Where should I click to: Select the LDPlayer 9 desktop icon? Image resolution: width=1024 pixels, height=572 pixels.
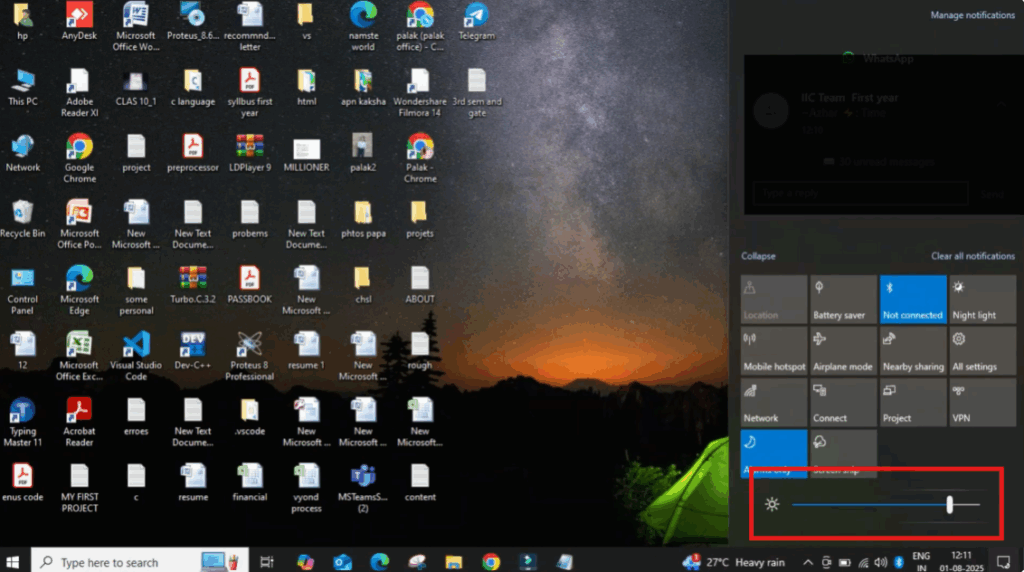click(249, 153)
